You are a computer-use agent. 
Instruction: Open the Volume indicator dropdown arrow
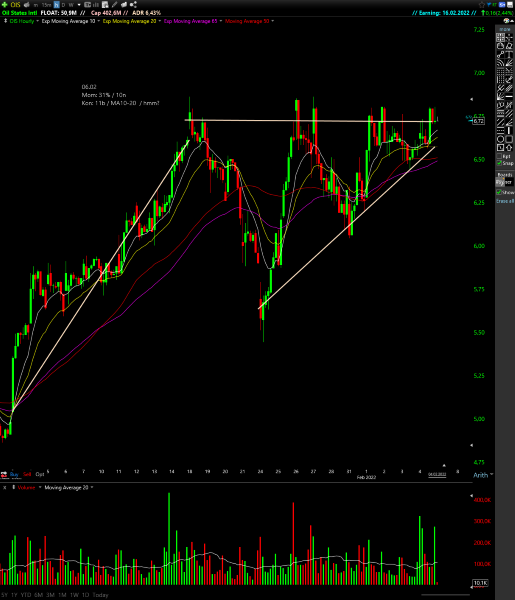tap(40, 487)
